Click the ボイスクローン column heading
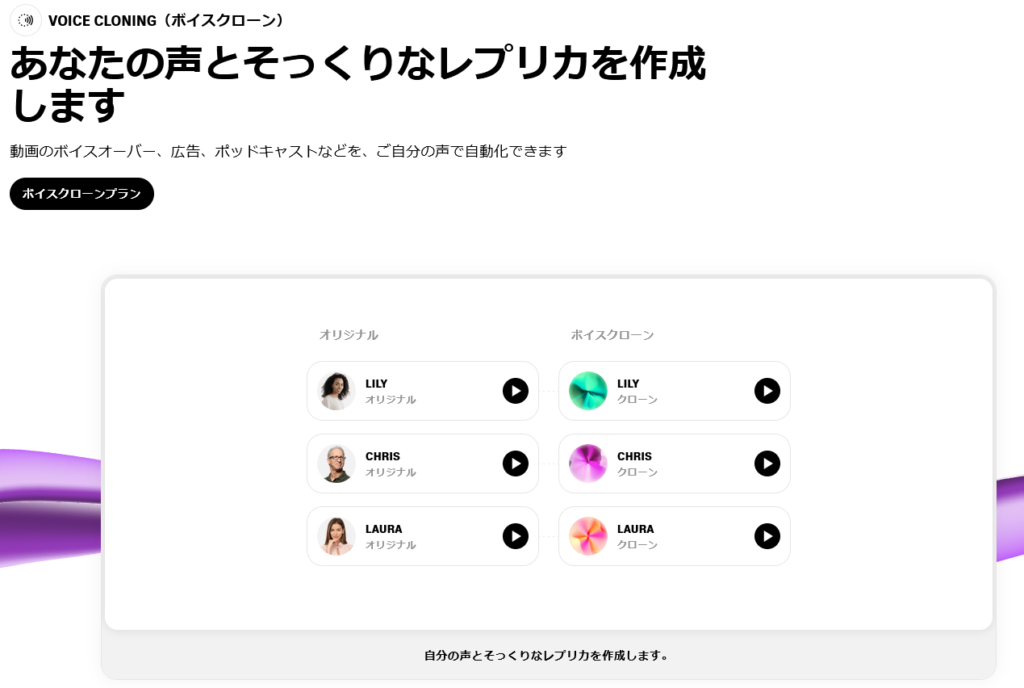Image resolution: width=1024 pixels, height=688 pixels. [612, 335]
